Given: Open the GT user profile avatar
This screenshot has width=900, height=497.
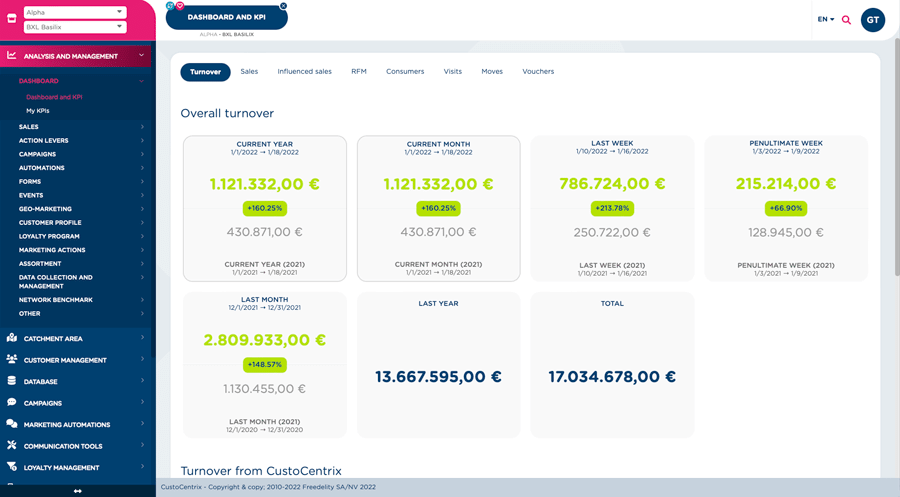Looking at the screenshot, I should pos(872,20).
